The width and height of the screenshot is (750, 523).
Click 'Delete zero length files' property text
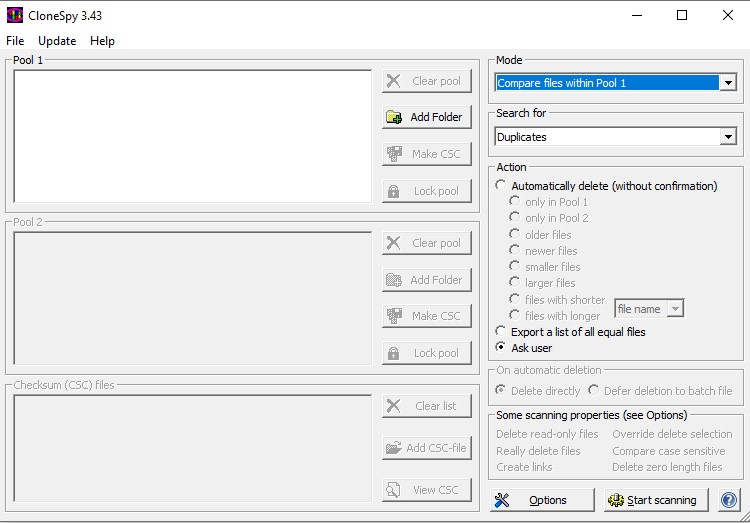coord(667,467)
